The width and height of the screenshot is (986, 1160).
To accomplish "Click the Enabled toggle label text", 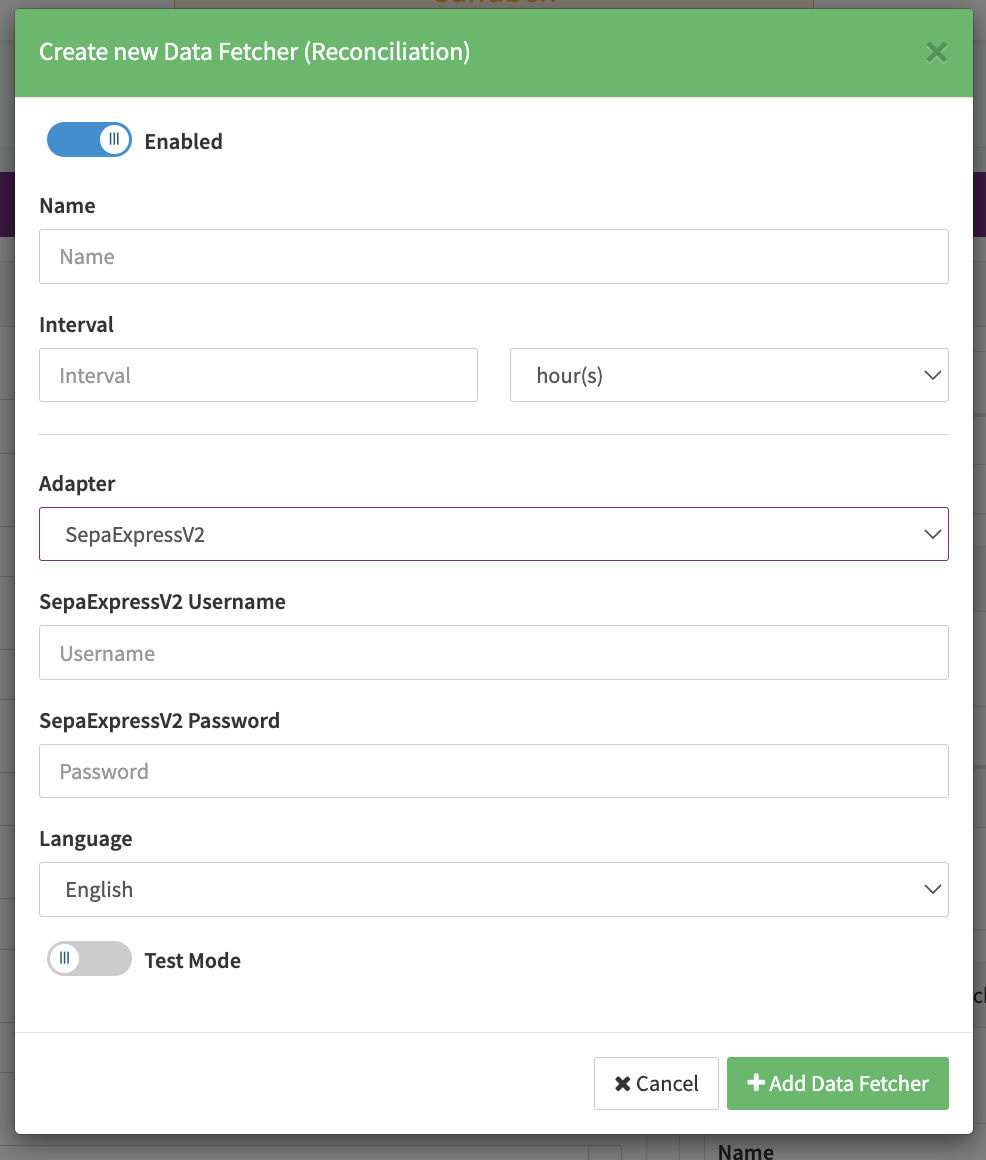I will 183,142.
